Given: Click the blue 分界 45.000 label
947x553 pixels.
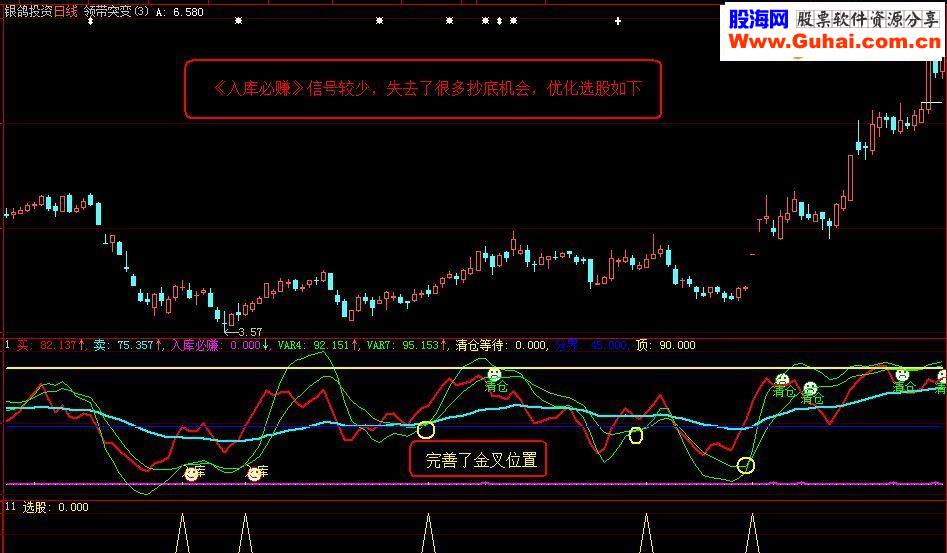Looking at the screenshot, I should tap(591, 345).
